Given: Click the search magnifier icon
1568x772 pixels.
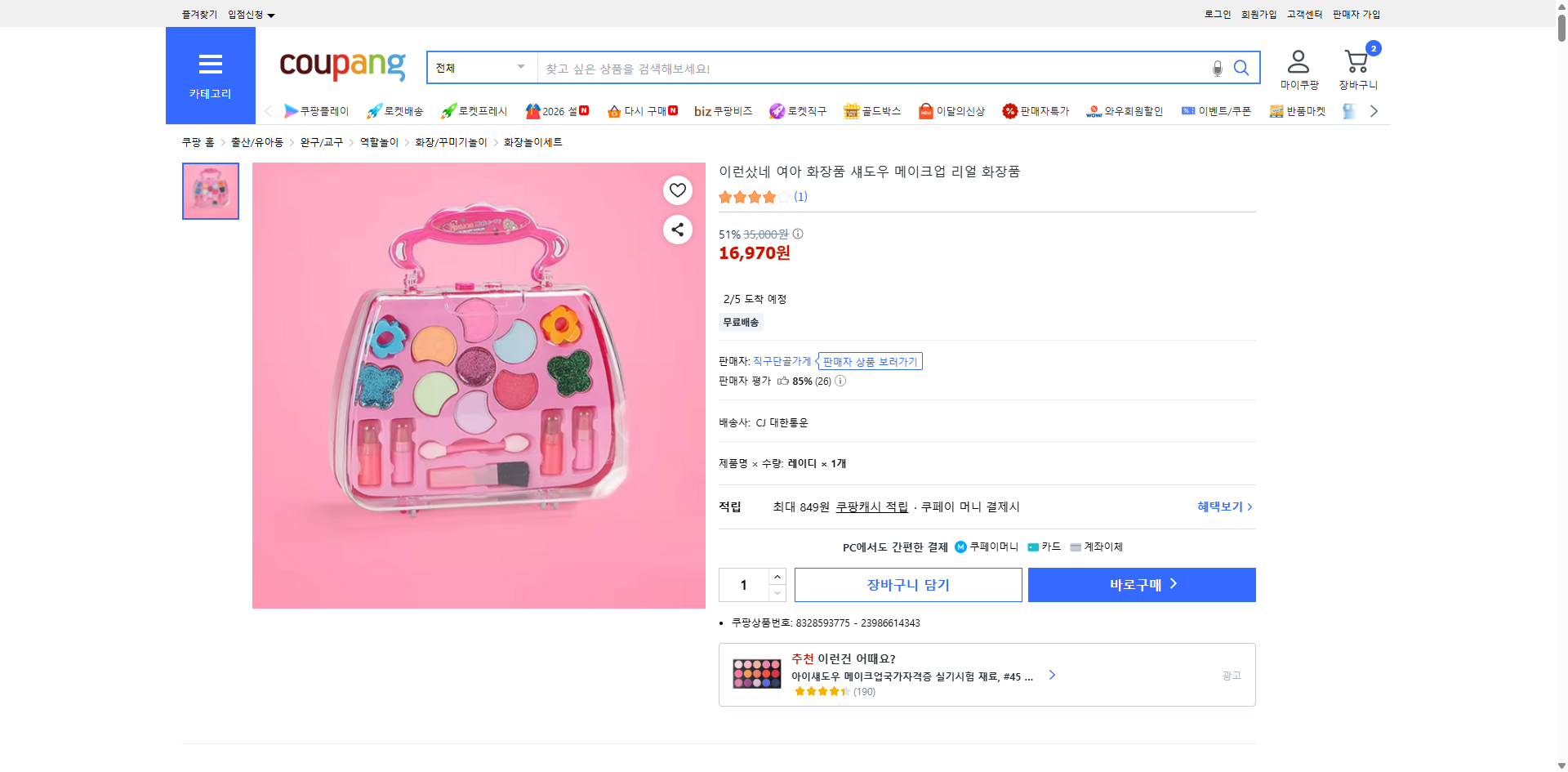Looking at the screenshot, I should coord(1241,68).
